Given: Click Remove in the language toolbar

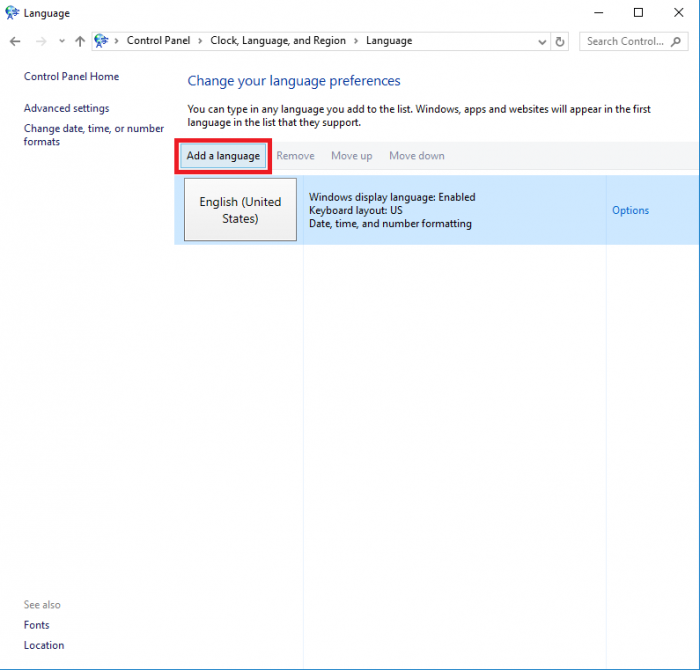Looking at the screenshot, I should [x=295, y=156].
